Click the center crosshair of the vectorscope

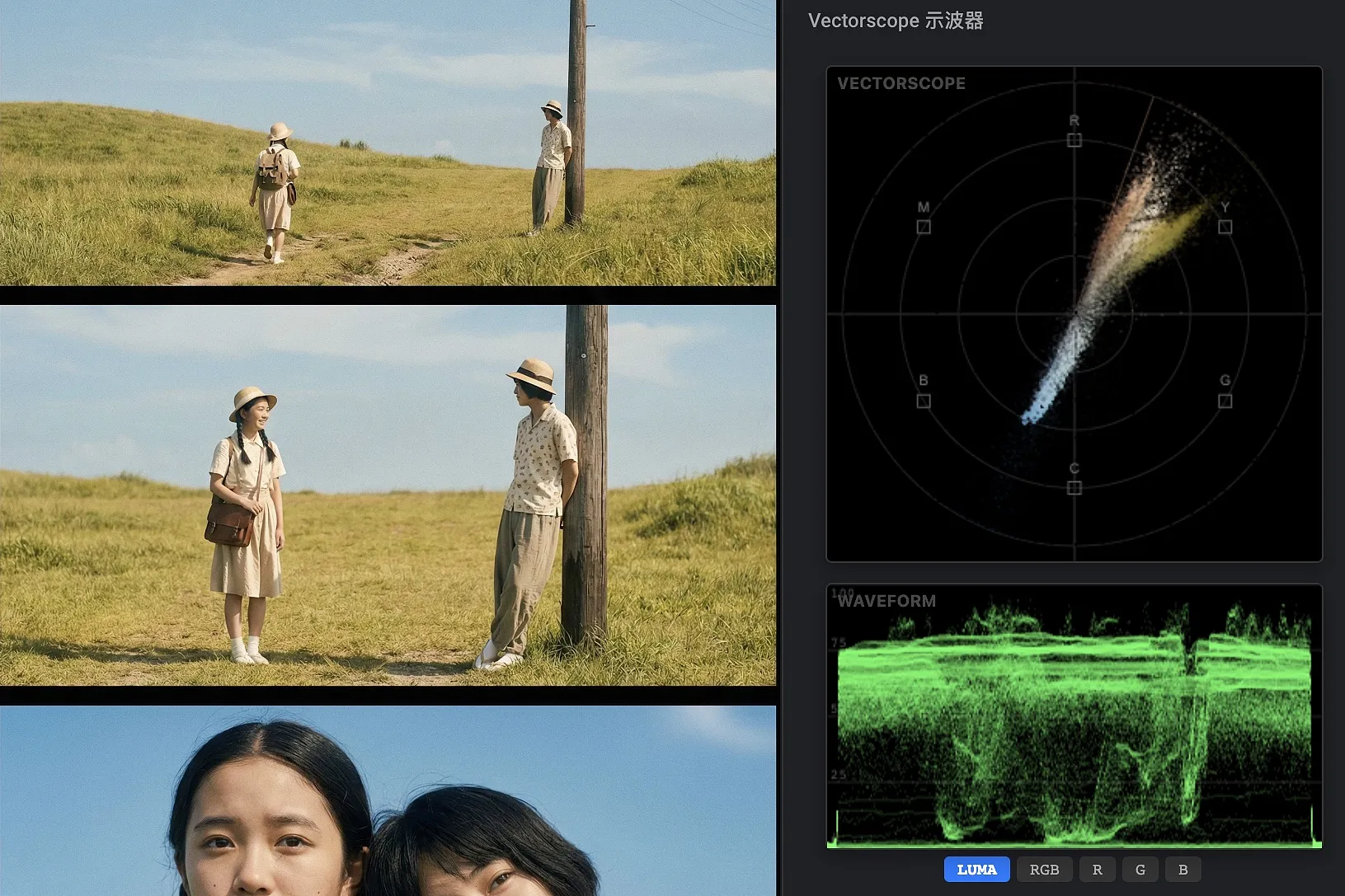pyautogui.click(x=1074, y=313)
